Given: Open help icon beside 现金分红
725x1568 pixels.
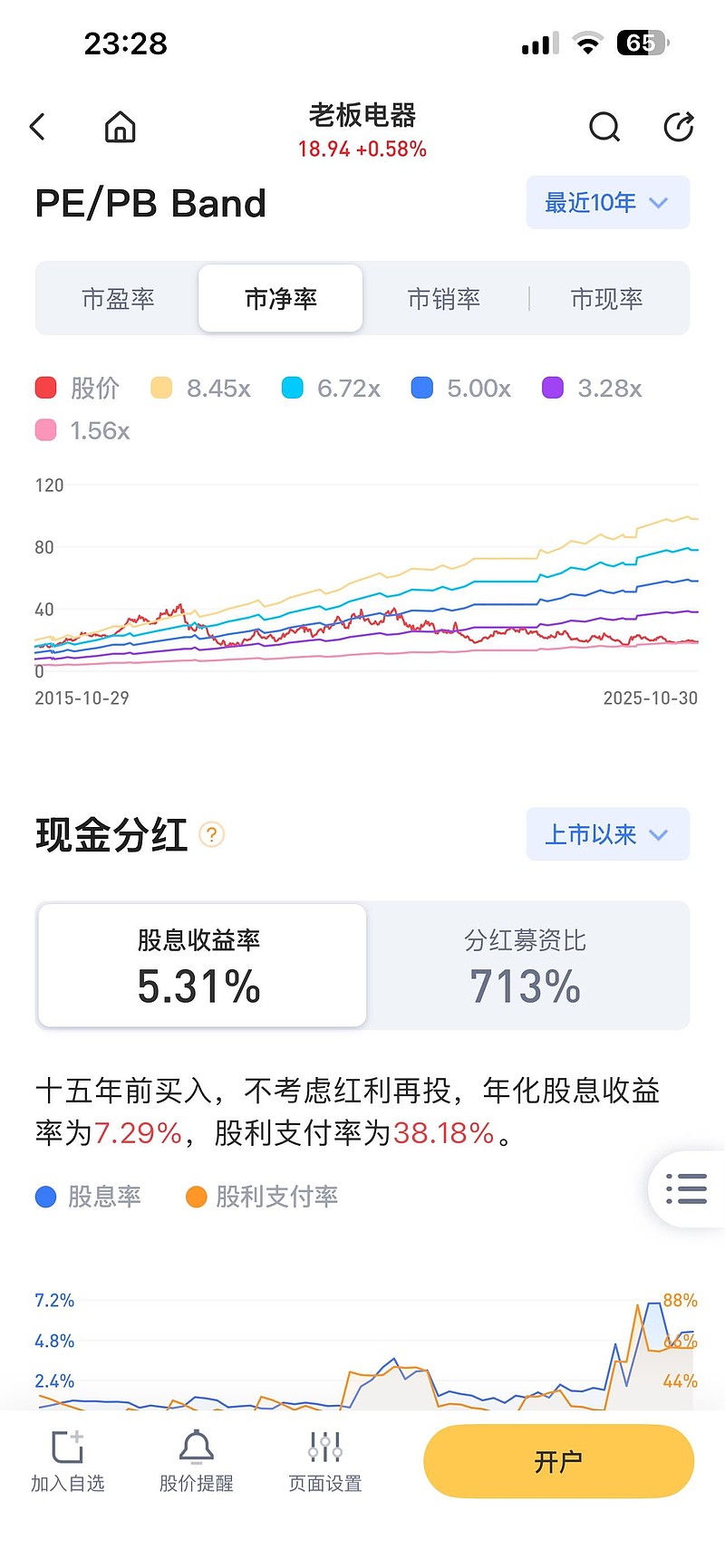Looking at the screenshot, I should click(x=211, y=834).
